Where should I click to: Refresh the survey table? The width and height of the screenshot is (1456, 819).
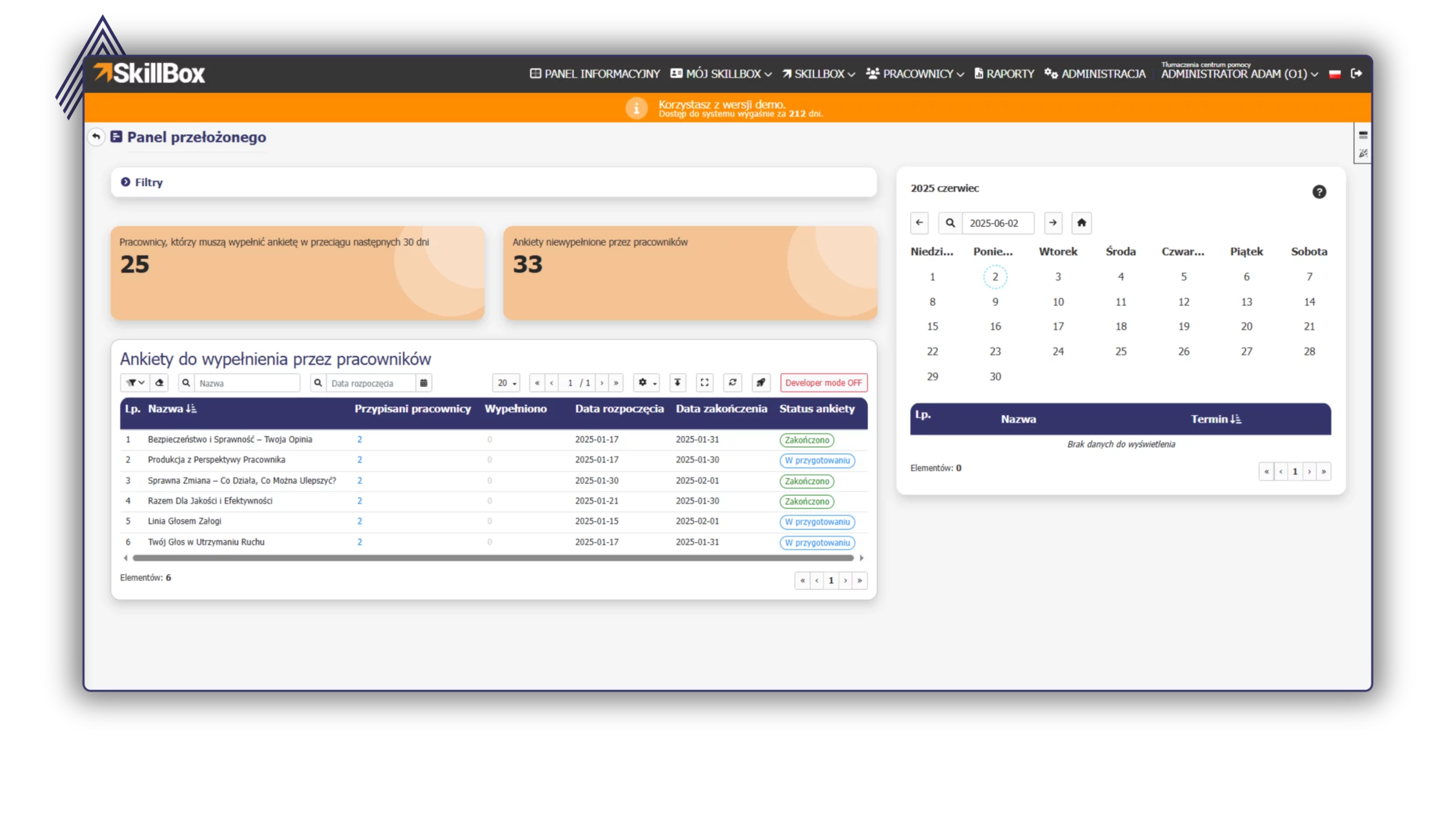pyautogui.click(x=733, y=383)
